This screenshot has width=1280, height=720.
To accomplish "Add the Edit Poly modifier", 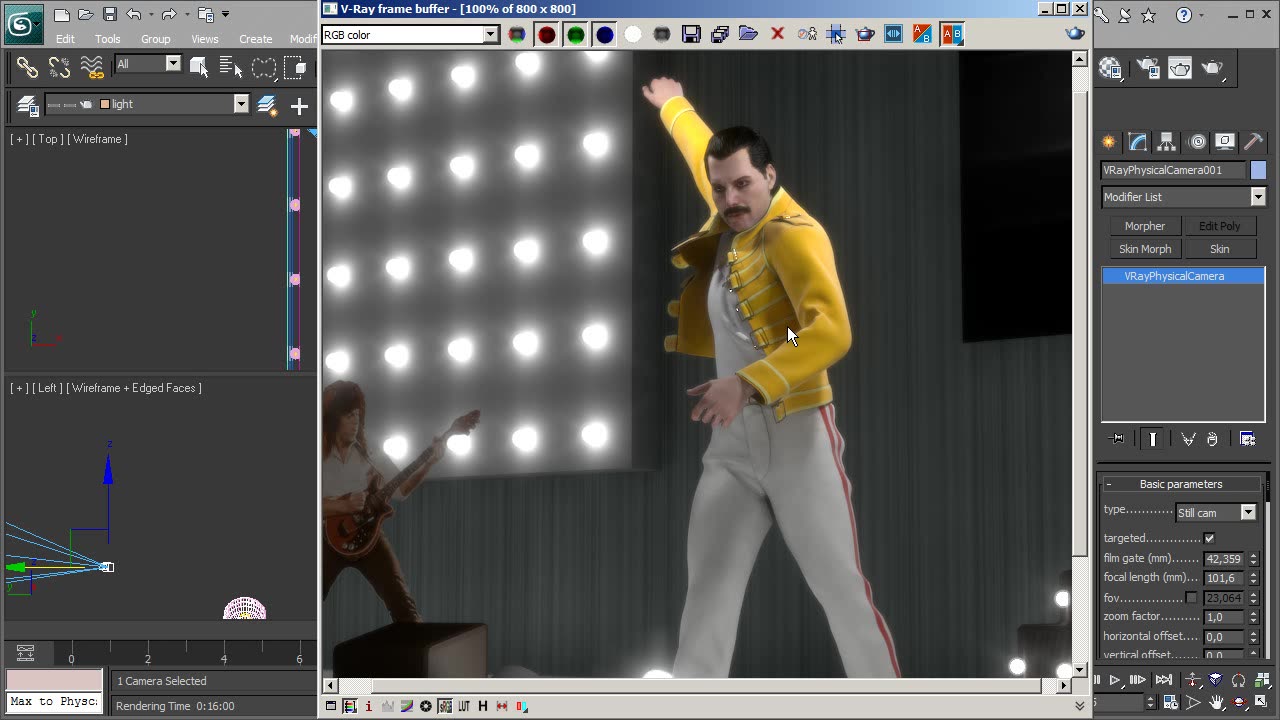I will 1219,226.
